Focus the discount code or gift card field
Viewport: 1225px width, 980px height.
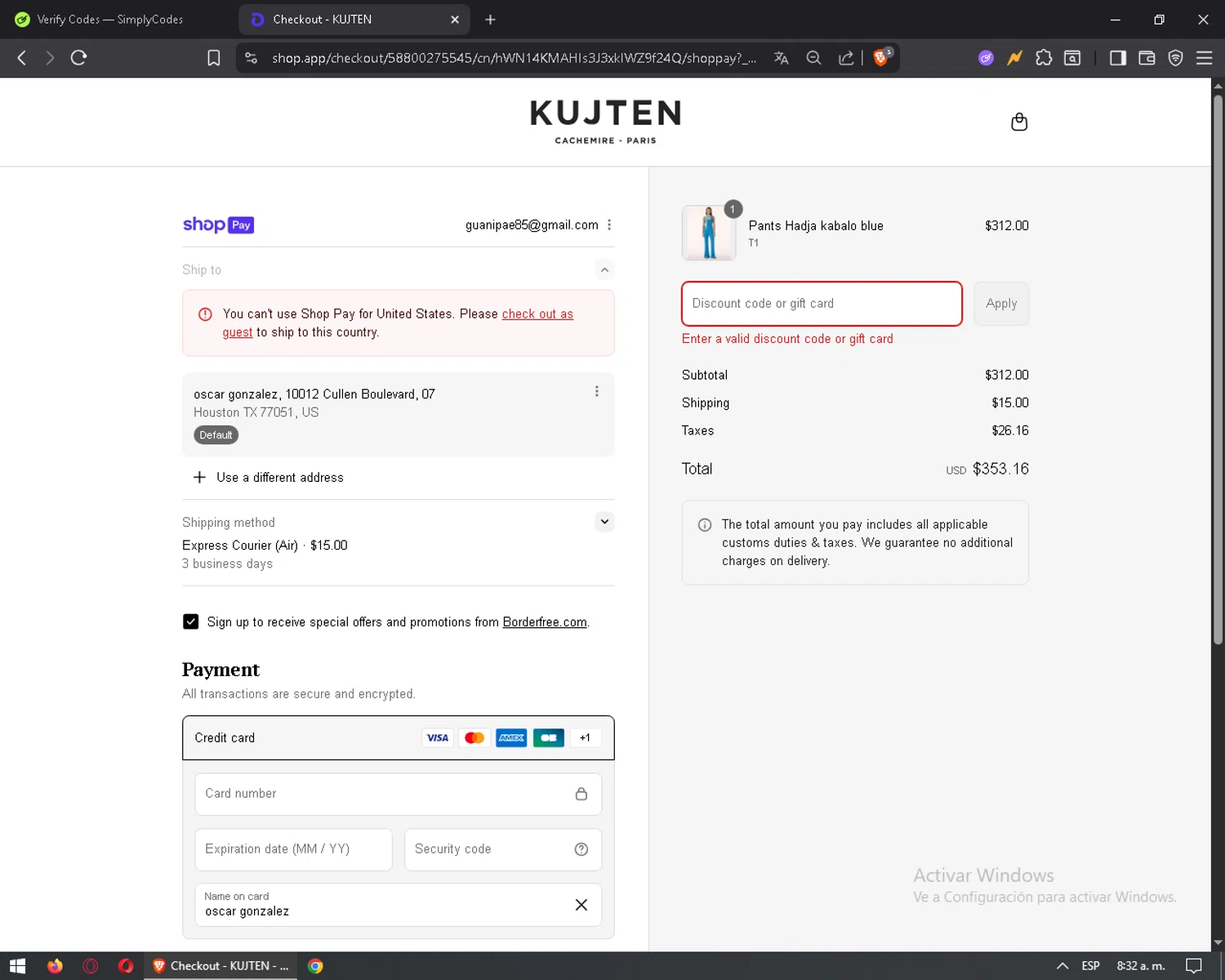tap(822, 304)
